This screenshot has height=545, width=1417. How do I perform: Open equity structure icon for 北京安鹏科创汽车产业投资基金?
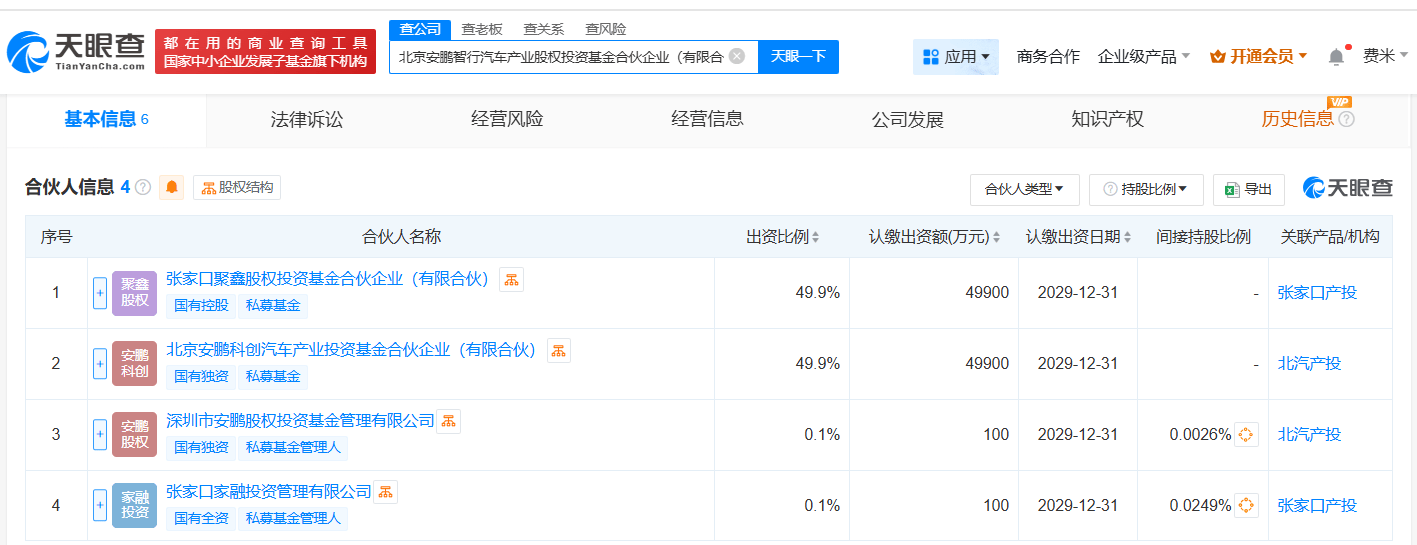558,351
